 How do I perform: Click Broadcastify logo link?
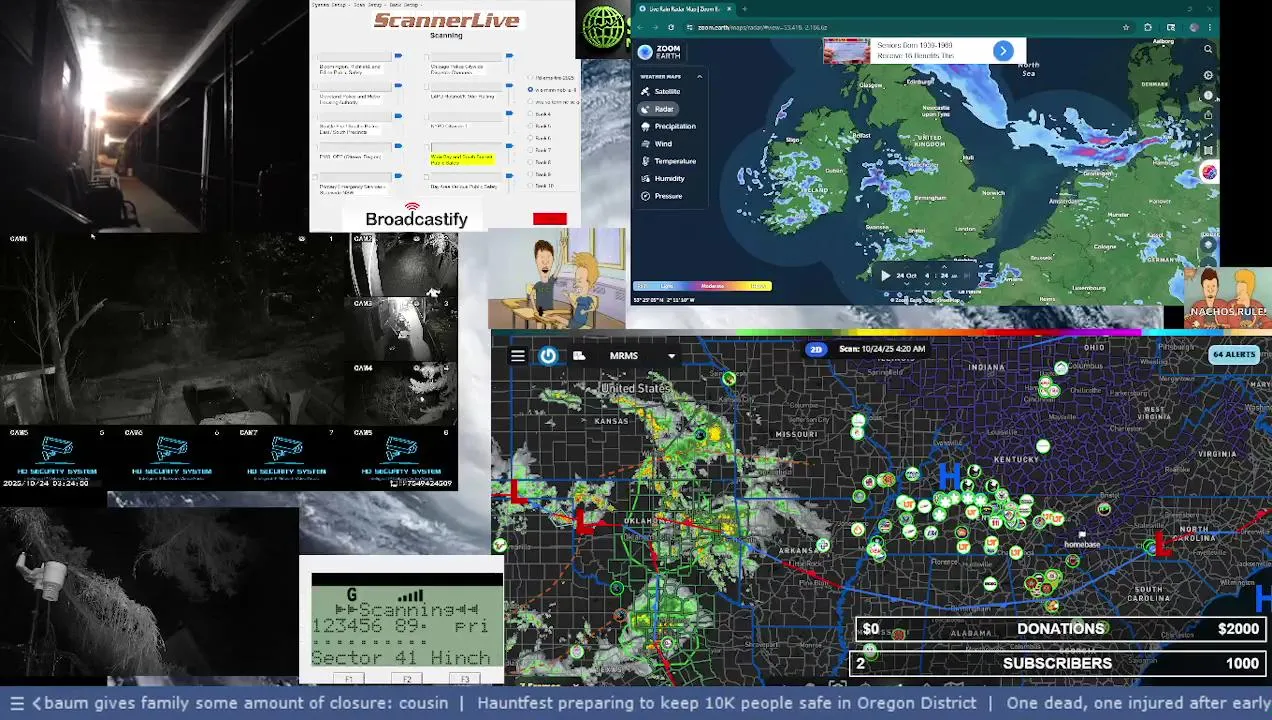coord(416,217)
